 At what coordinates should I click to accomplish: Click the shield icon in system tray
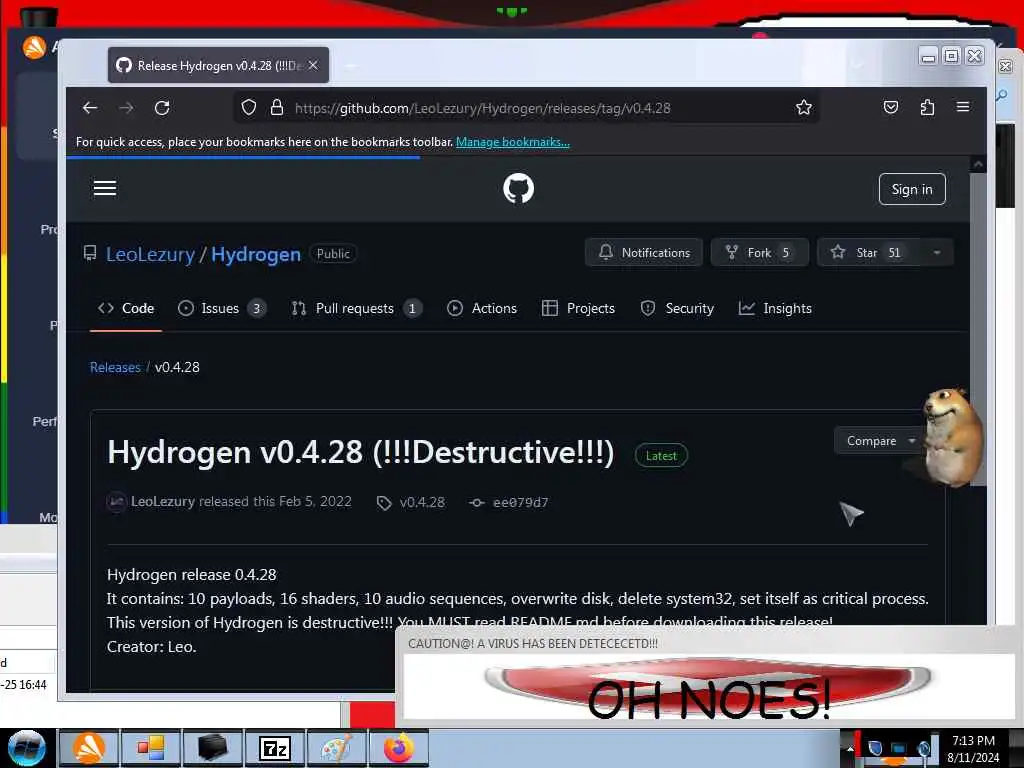(x=875, y=748)
